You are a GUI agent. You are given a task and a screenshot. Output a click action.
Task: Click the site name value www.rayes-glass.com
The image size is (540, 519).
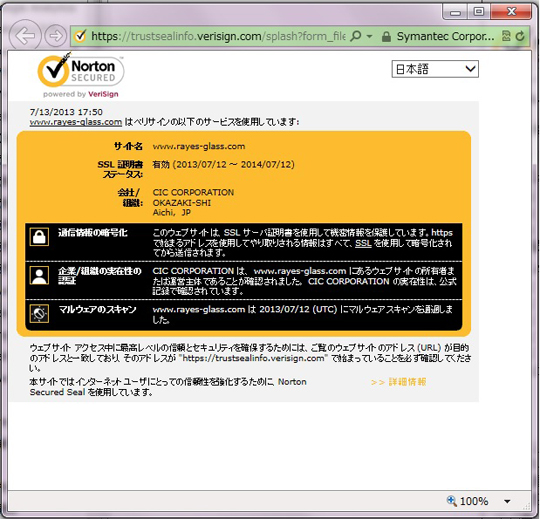(199, 146)
